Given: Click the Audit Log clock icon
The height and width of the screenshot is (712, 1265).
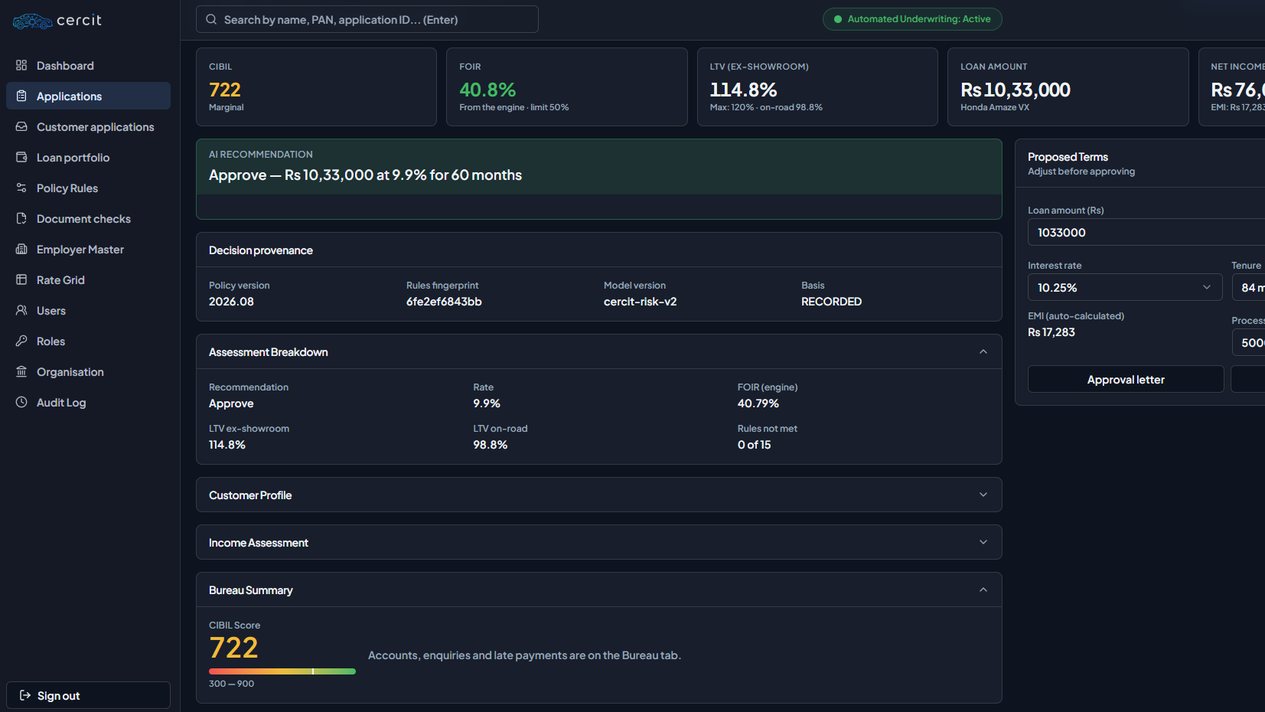Looking at the screenshot, I should click(21, 402).
